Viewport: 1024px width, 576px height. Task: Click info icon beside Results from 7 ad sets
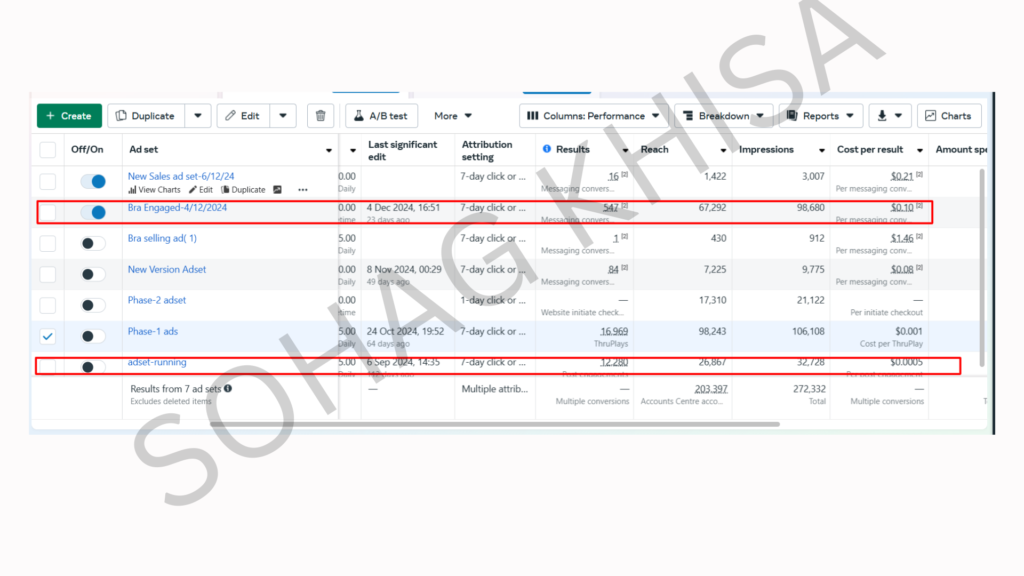point(228,389)
